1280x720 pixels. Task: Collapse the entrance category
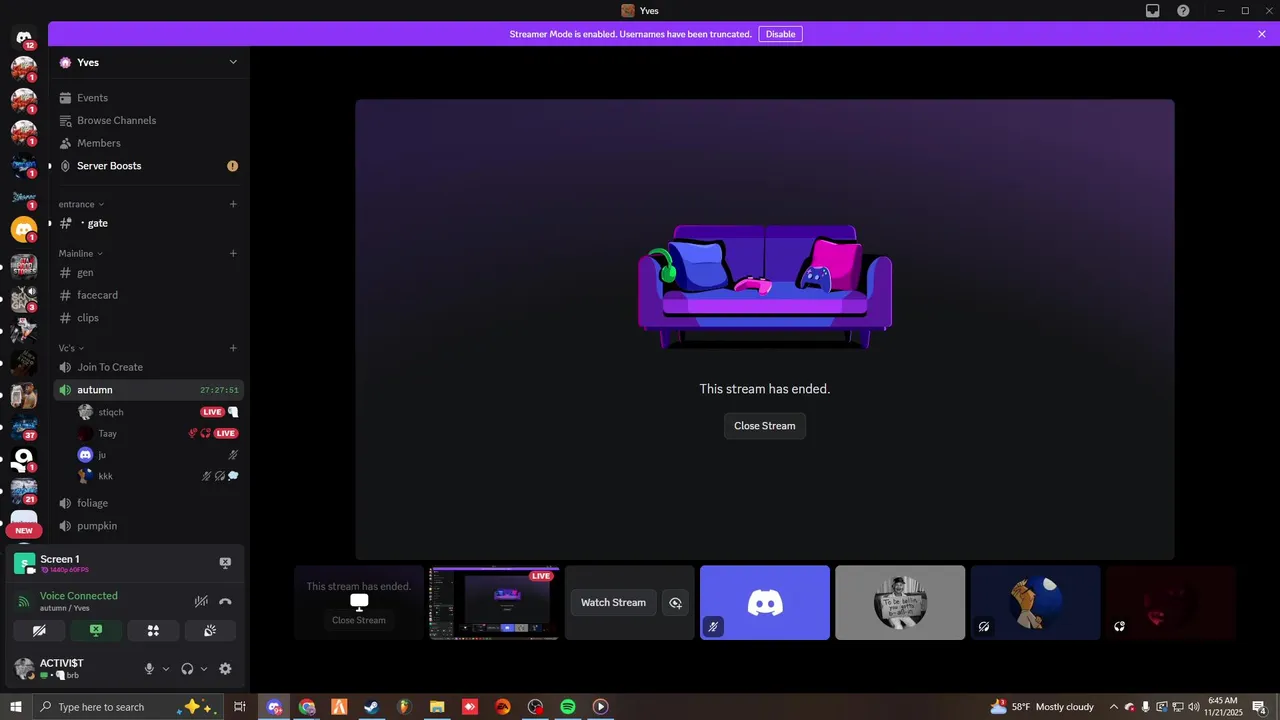(x=81, y=204)
